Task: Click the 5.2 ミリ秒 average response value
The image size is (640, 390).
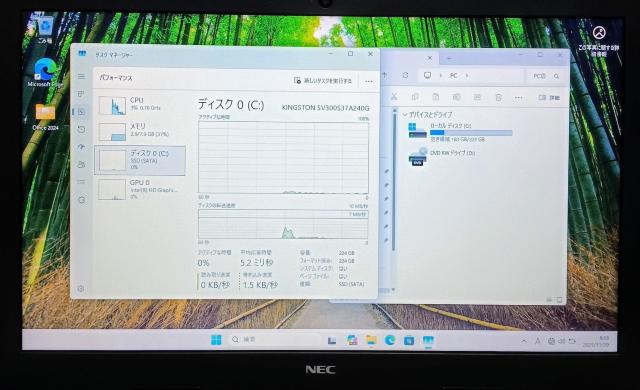Action: tap(256, 262)
